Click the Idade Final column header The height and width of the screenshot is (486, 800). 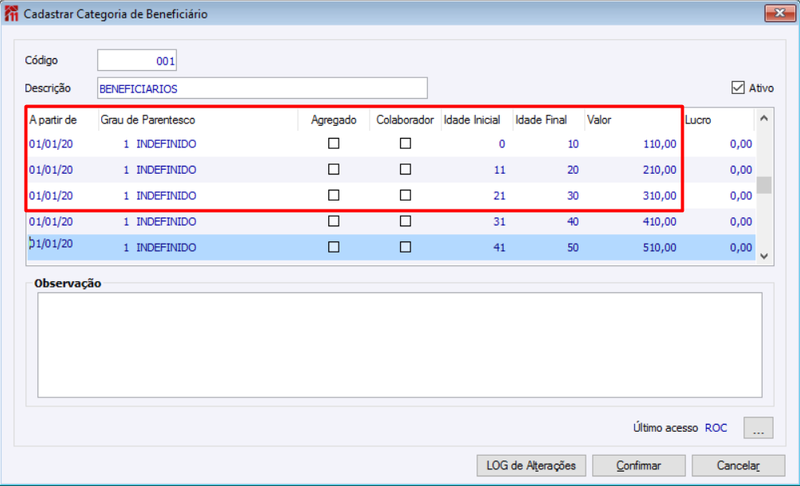point(548,120)
